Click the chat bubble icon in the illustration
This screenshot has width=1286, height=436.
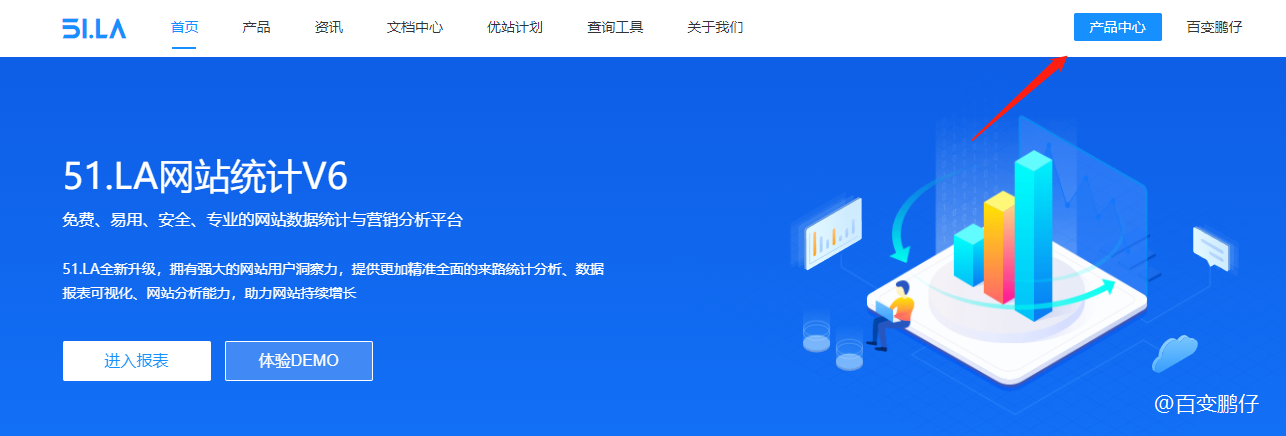(1209, 246)
